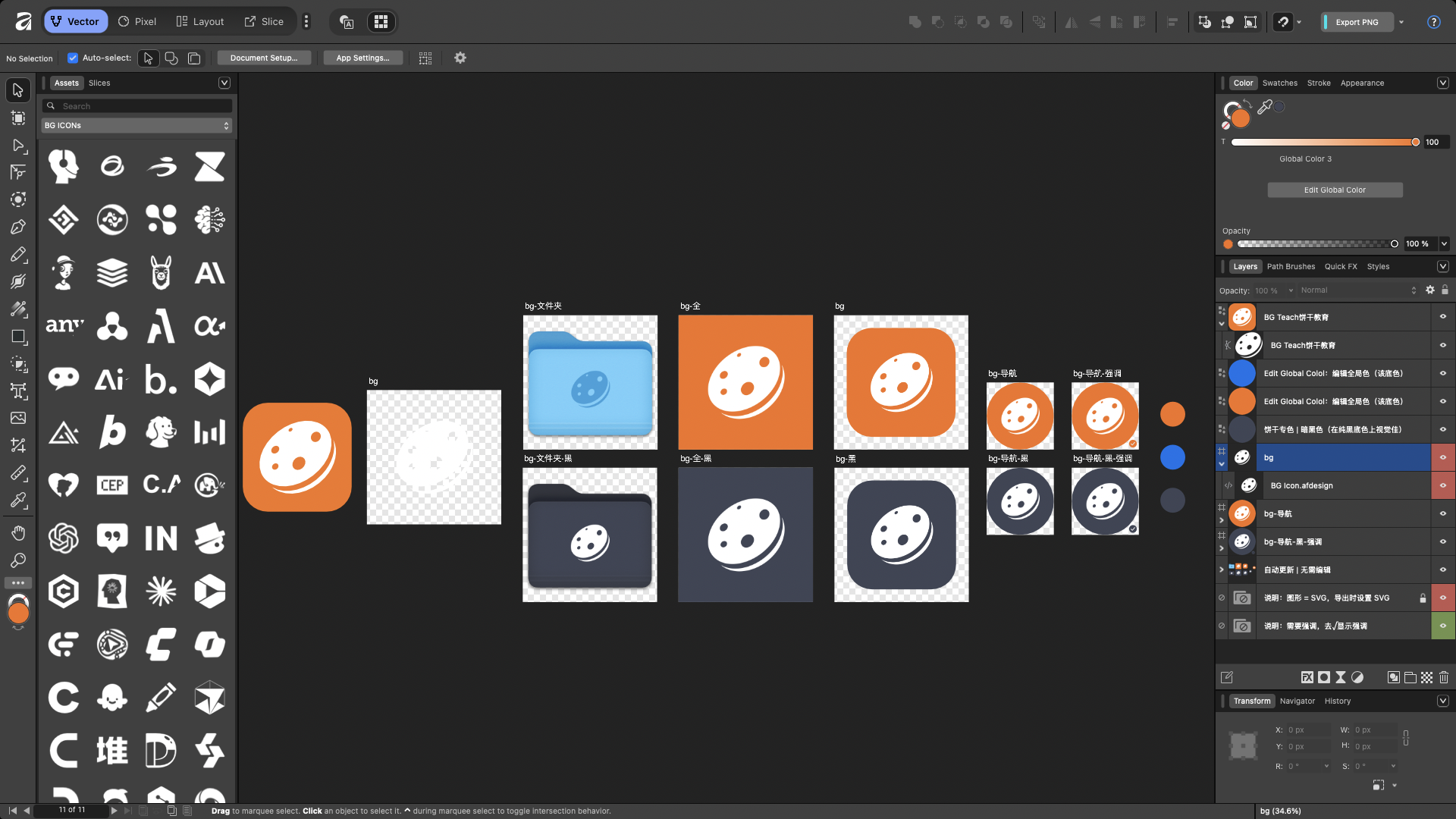
Task: Select the Zoom tool
Action: [18, 560]
